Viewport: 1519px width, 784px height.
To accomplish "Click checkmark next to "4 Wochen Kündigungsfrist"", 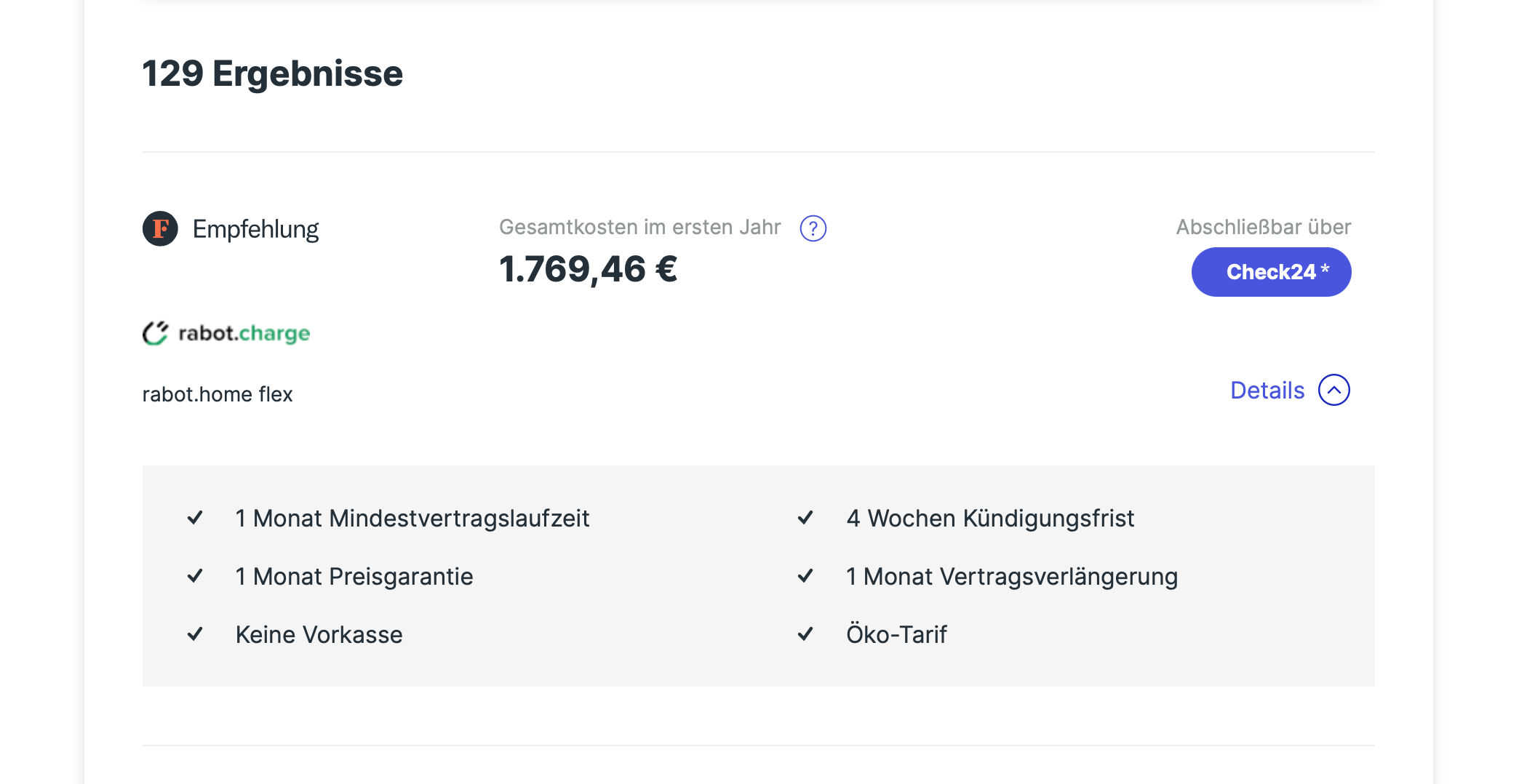I will coord(805,518).
